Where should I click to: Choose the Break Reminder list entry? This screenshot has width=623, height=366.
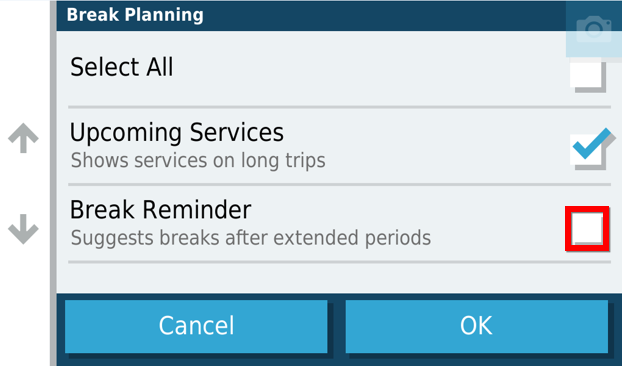pos(339,223)
